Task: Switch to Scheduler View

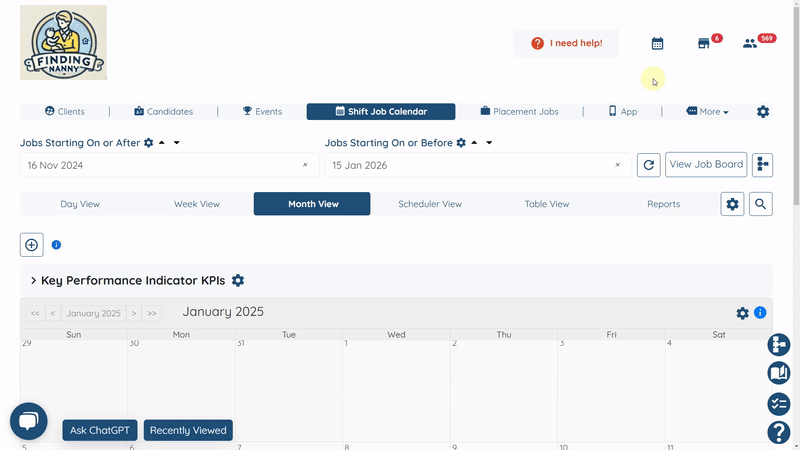Action: 430,204
